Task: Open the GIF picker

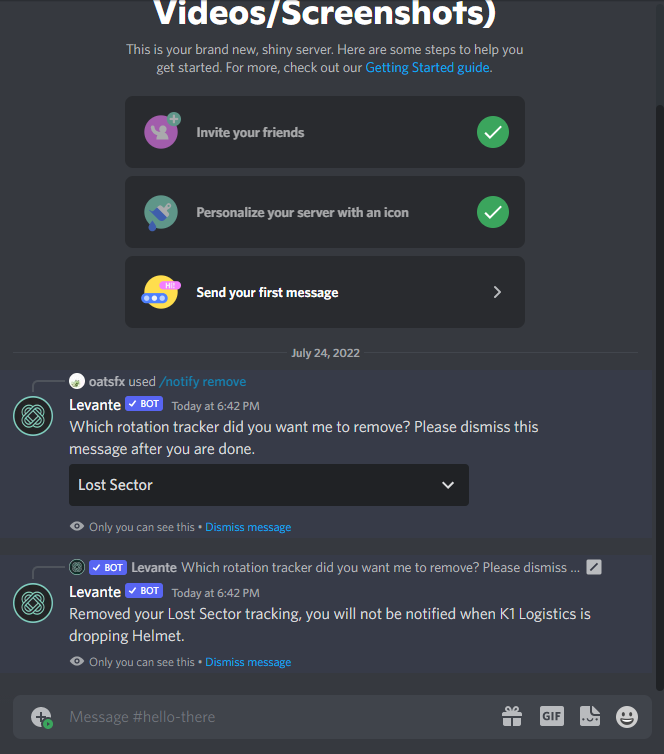Action: (x=551, y=716)
